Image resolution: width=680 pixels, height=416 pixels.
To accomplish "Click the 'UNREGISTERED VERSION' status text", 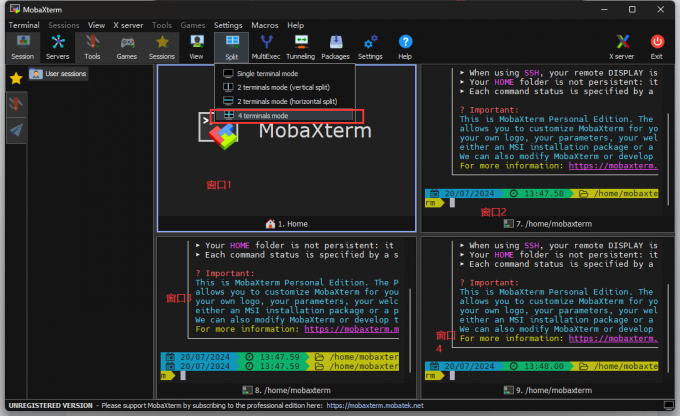I will (x=50, y=405).
